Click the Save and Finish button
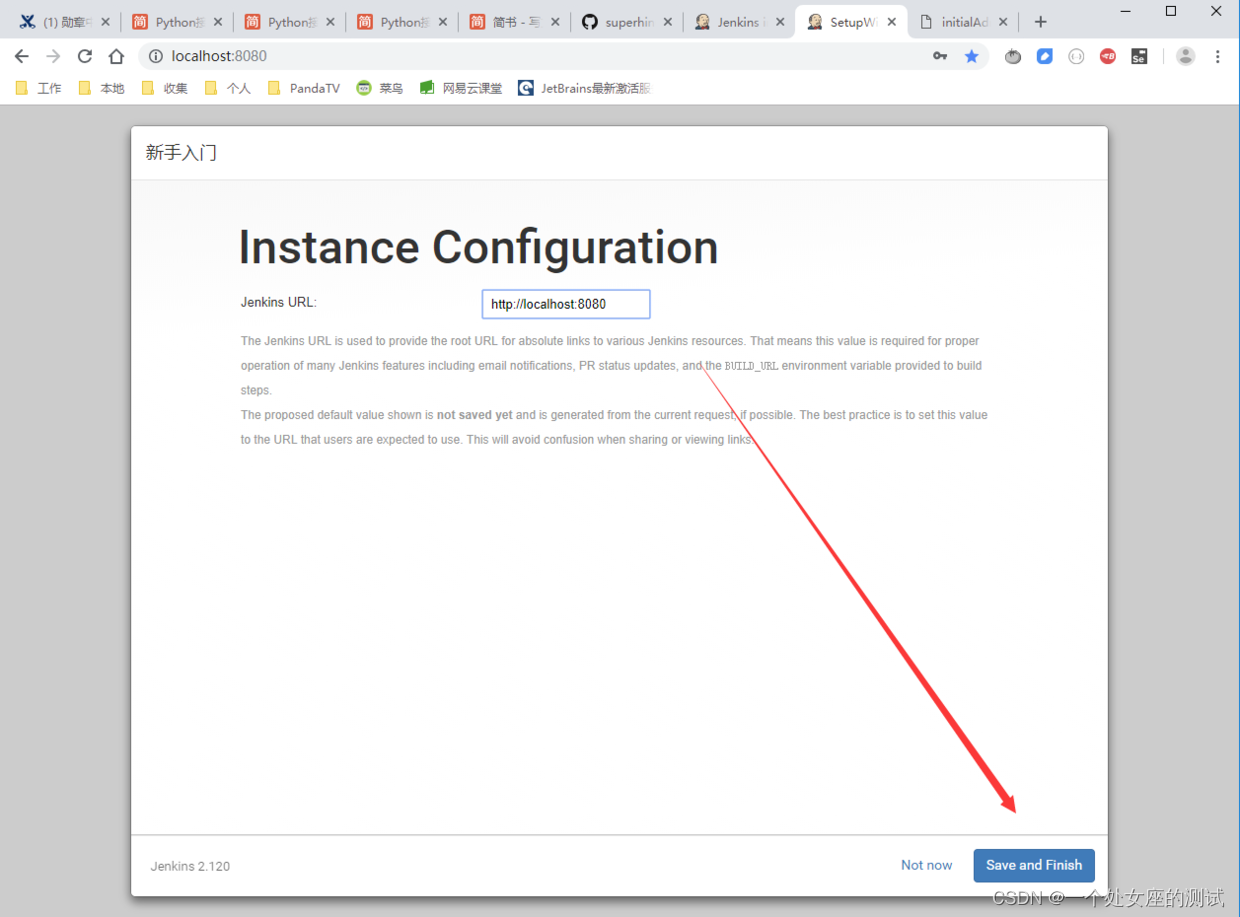This screenshot has height=917, width=1240. coord(1034,865)
